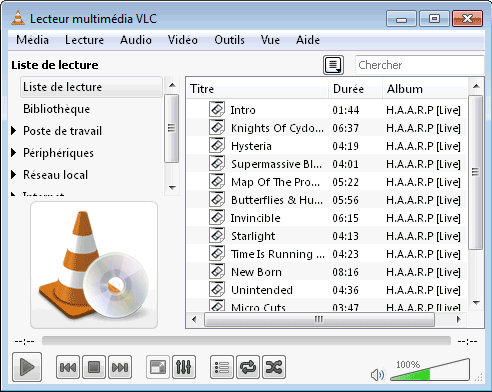The image size is (492, 392).
Task: Select Liste de lecture in sidebar
Action: pos(91,87)
